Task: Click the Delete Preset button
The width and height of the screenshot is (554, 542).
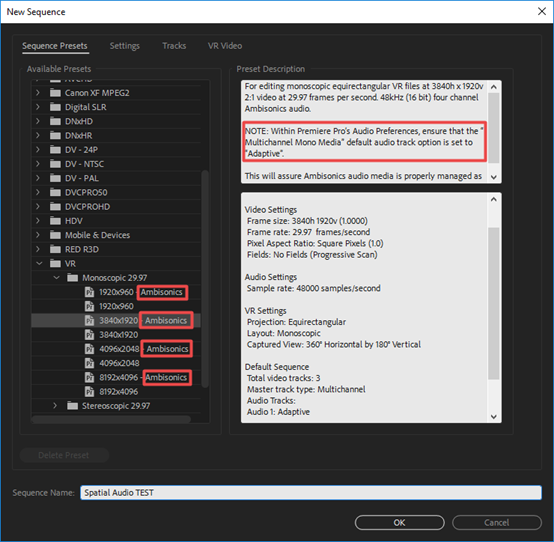Action: [x=64, y=455]
